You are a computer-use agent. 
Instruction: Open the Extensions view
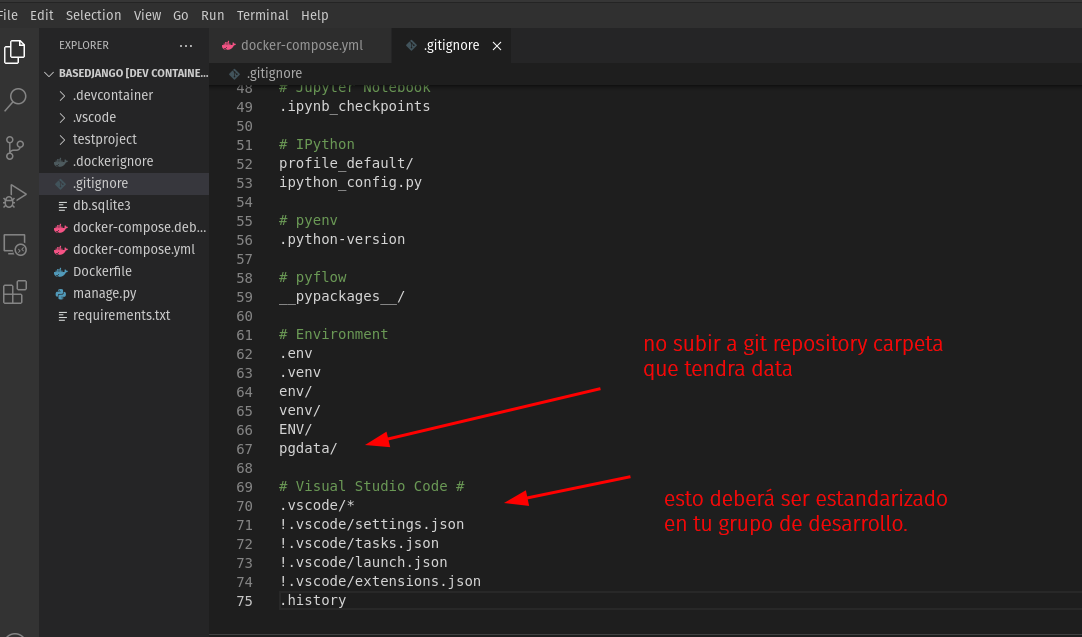click(14, 293)
